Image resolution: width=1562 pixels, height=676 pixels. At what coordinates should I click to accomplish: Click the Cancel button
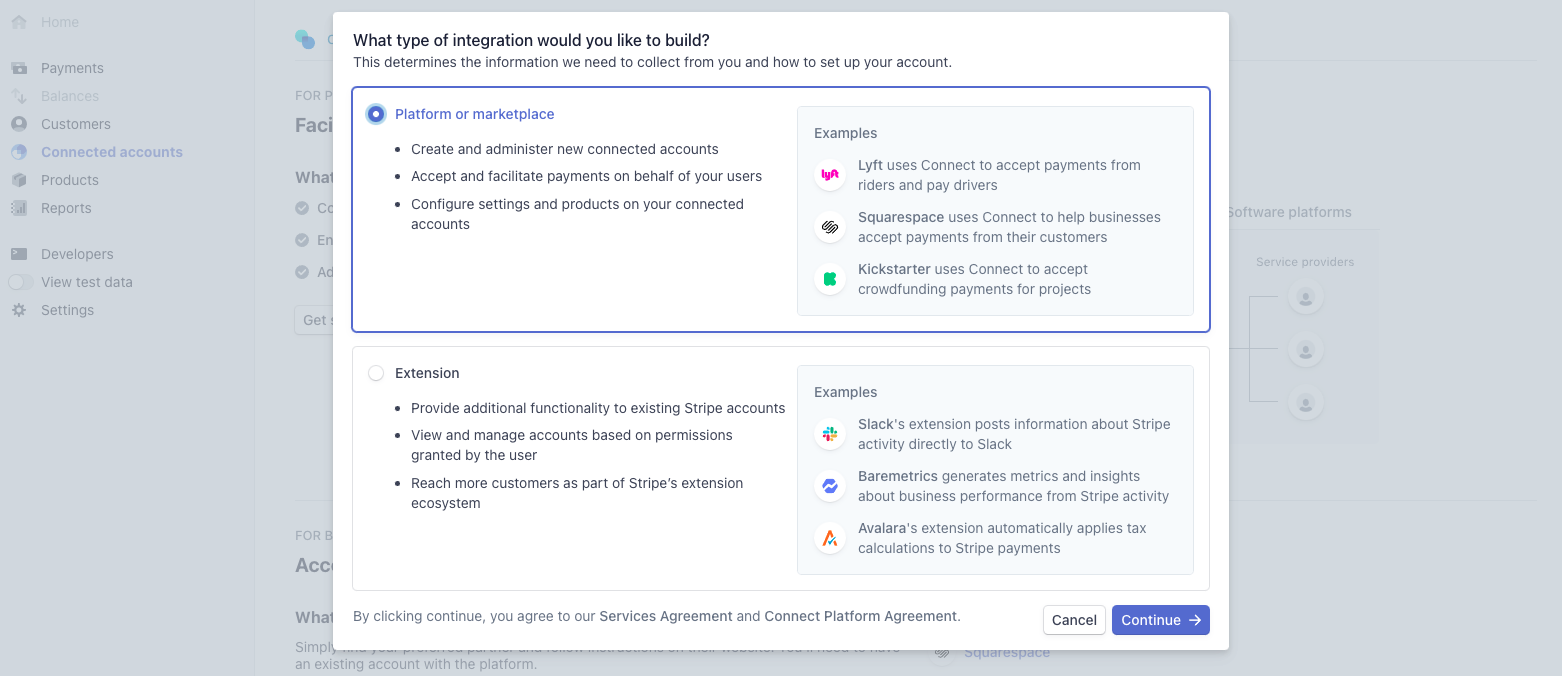tap(1074, 620)
